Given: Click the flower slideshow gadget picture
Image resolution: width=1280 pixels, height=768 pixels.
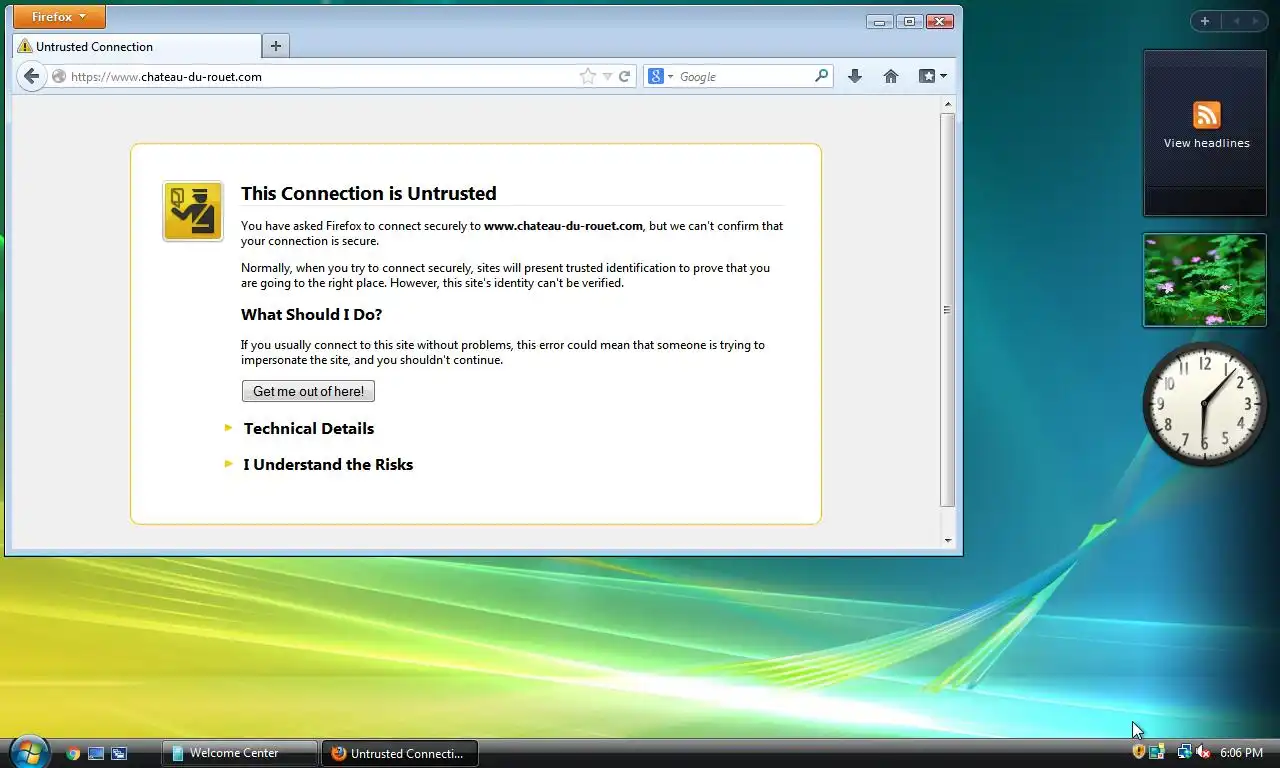Looking at the screenshot, I should click(1205, 280).
